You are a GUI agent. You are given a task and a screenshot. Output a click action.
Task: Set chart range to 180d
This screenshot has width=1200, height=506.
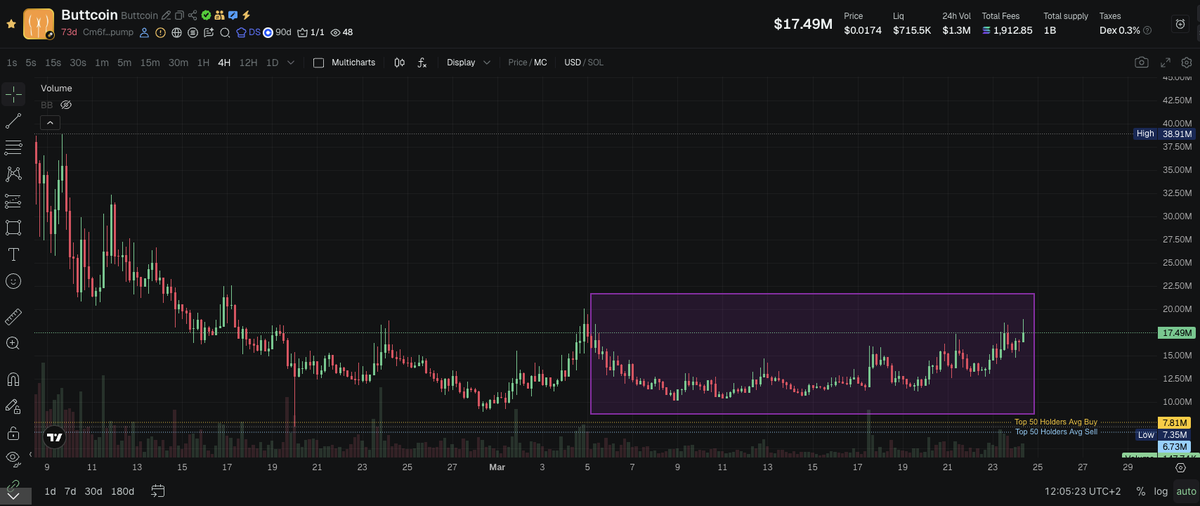coord(123,491)
